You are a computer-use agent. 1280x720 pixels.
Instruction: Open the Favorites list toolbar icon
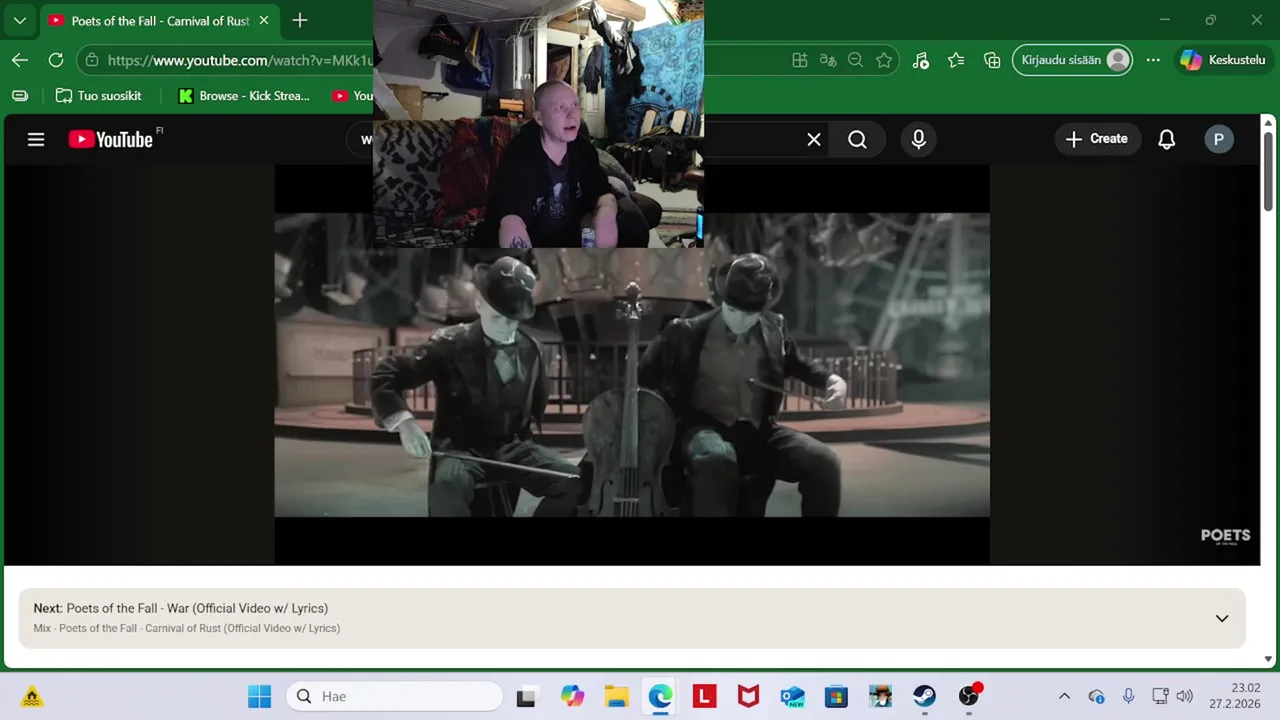[956, 60]
